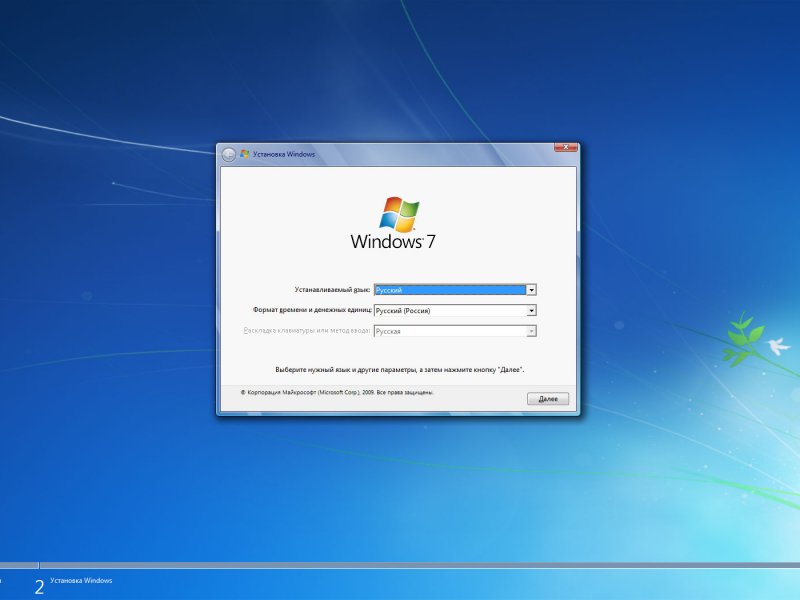Click the Windows 7 logo
The height and width of the screenshot is (600, 800).
pos(393,223)
